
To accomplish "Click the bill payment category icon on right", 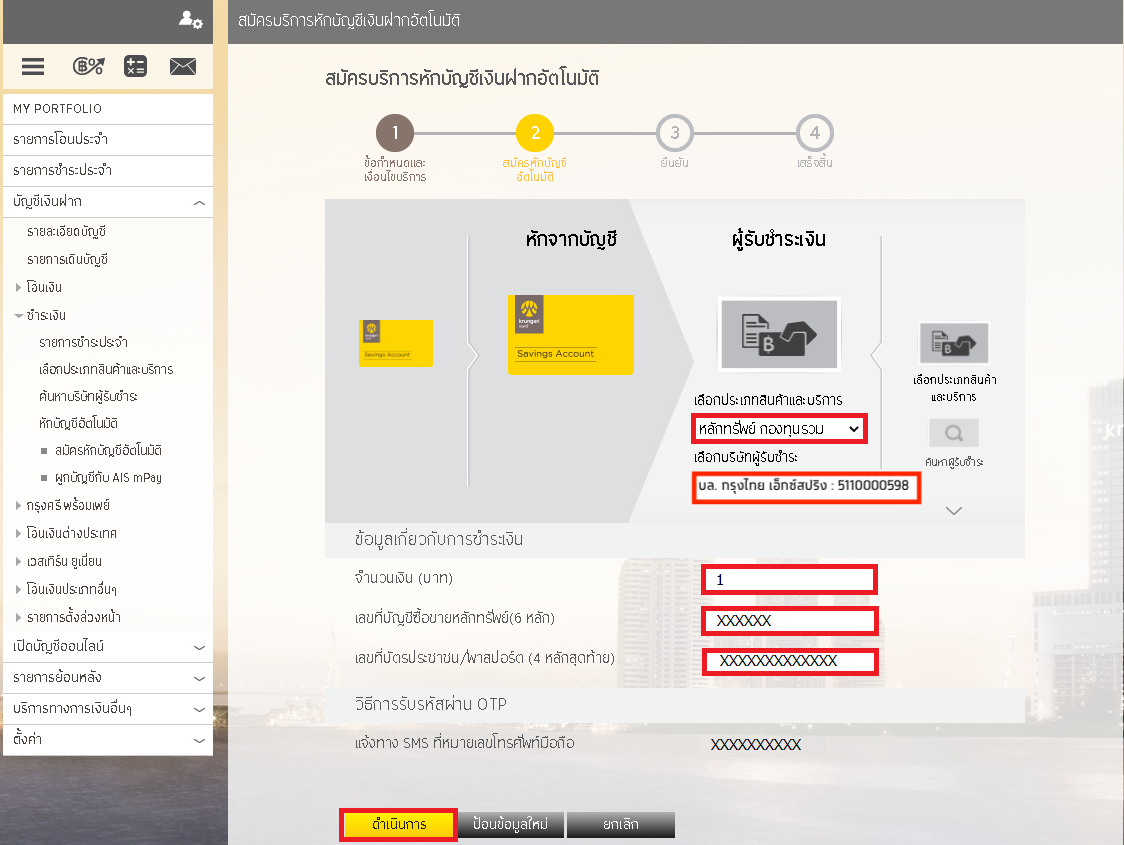I will click(953, 343).
